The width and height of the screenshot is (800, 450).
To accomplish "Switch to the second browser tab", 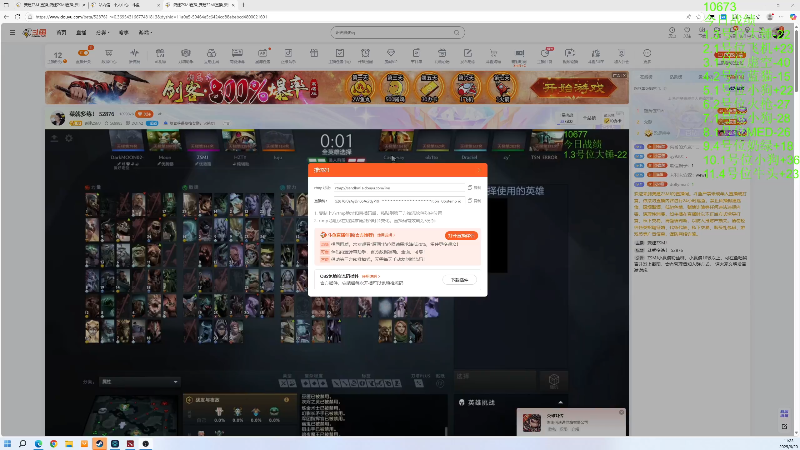I will click(126, 5).
